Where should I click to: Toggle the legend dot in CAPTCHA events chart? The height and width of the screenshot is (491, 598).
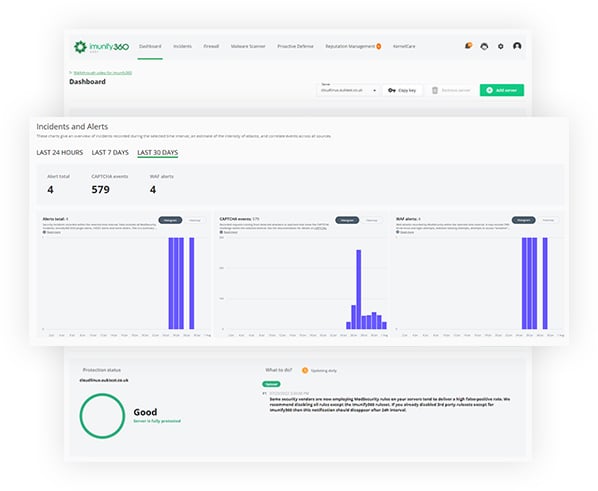pos(221,232)
